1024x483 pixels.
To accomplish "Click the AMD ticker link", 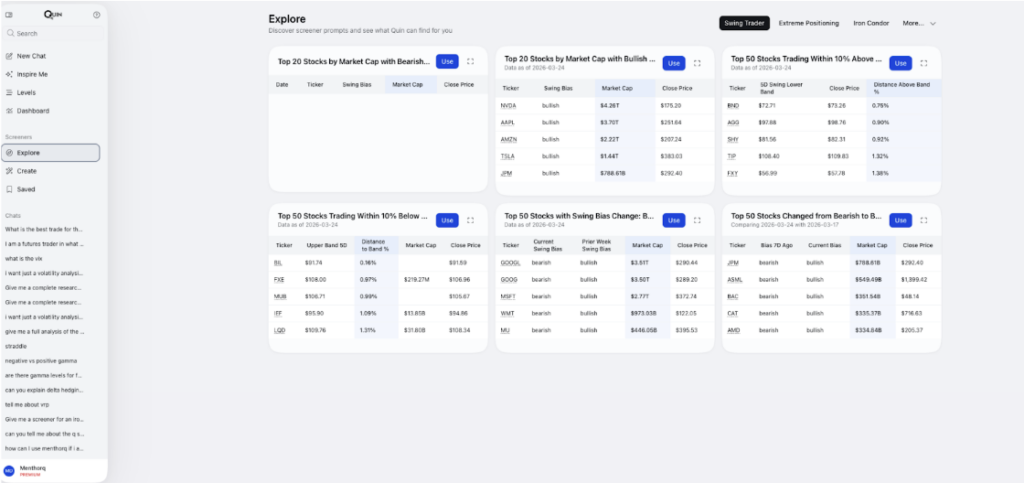I will [733, 330].
